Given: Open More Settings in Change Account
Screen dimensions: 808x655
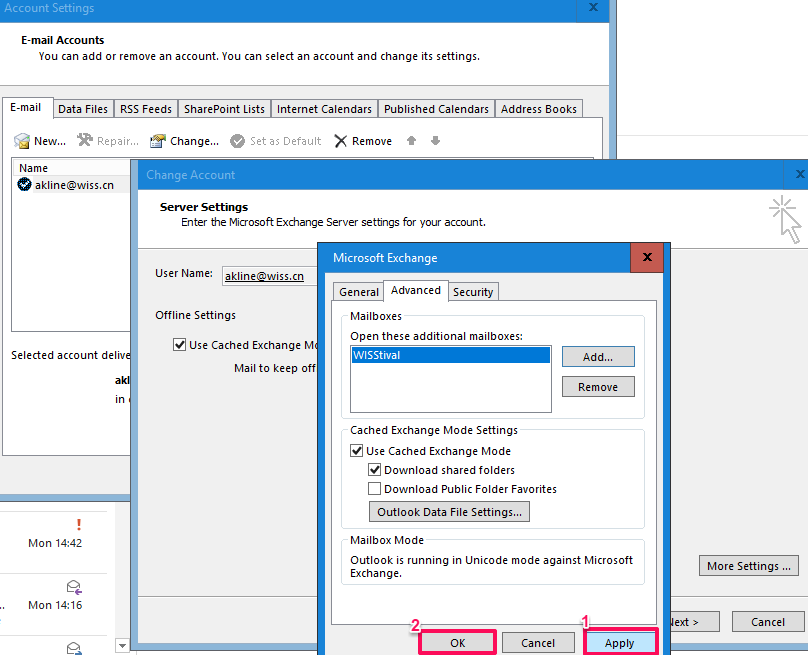Looking at the screenshot, I should (x=749, y=566).
